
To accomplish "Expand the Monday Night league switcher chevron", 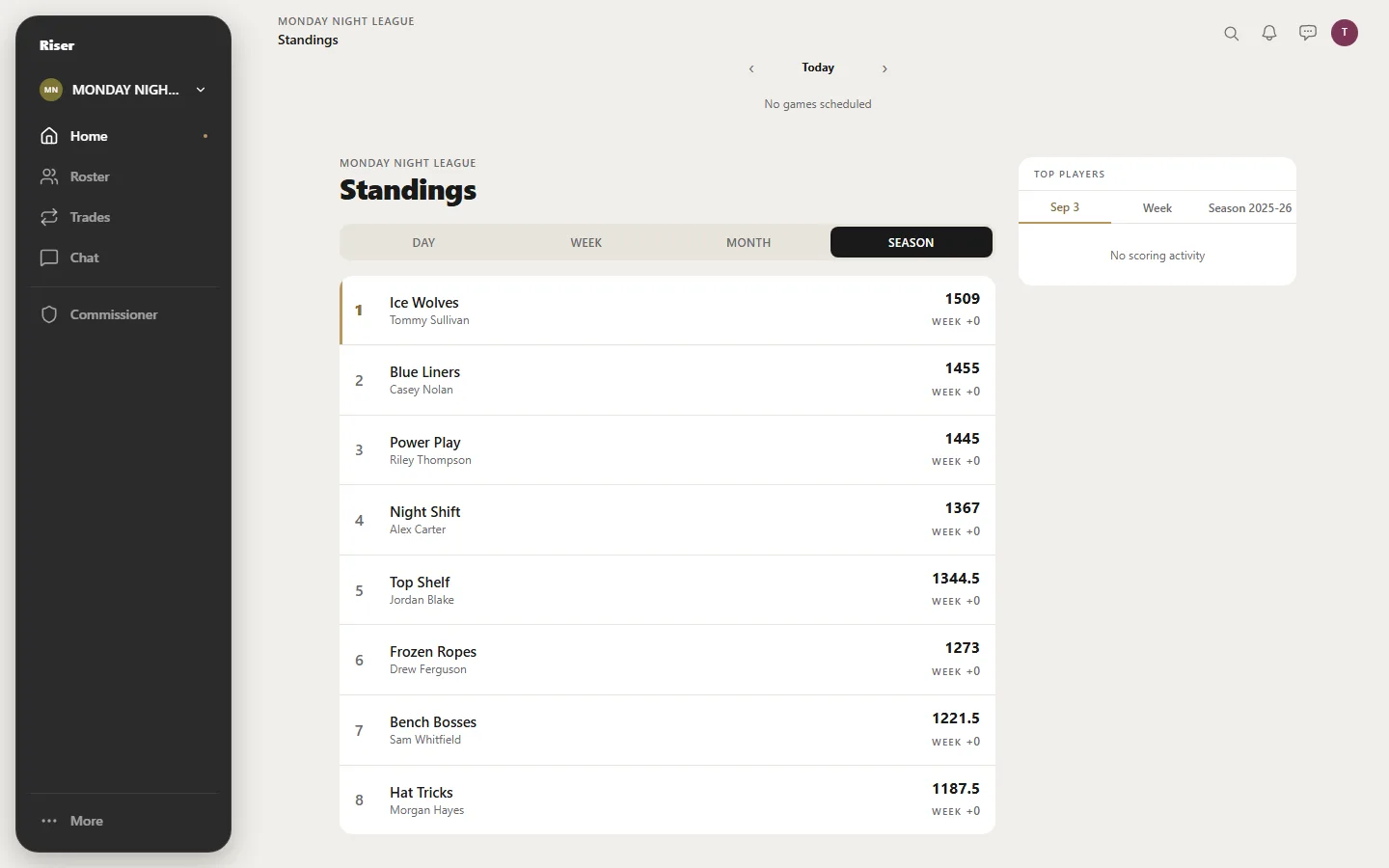I will 201,90.
